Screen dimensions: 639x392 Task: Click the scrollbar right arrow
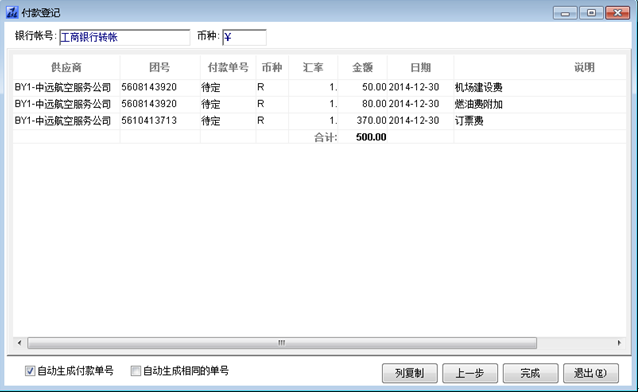619,343
